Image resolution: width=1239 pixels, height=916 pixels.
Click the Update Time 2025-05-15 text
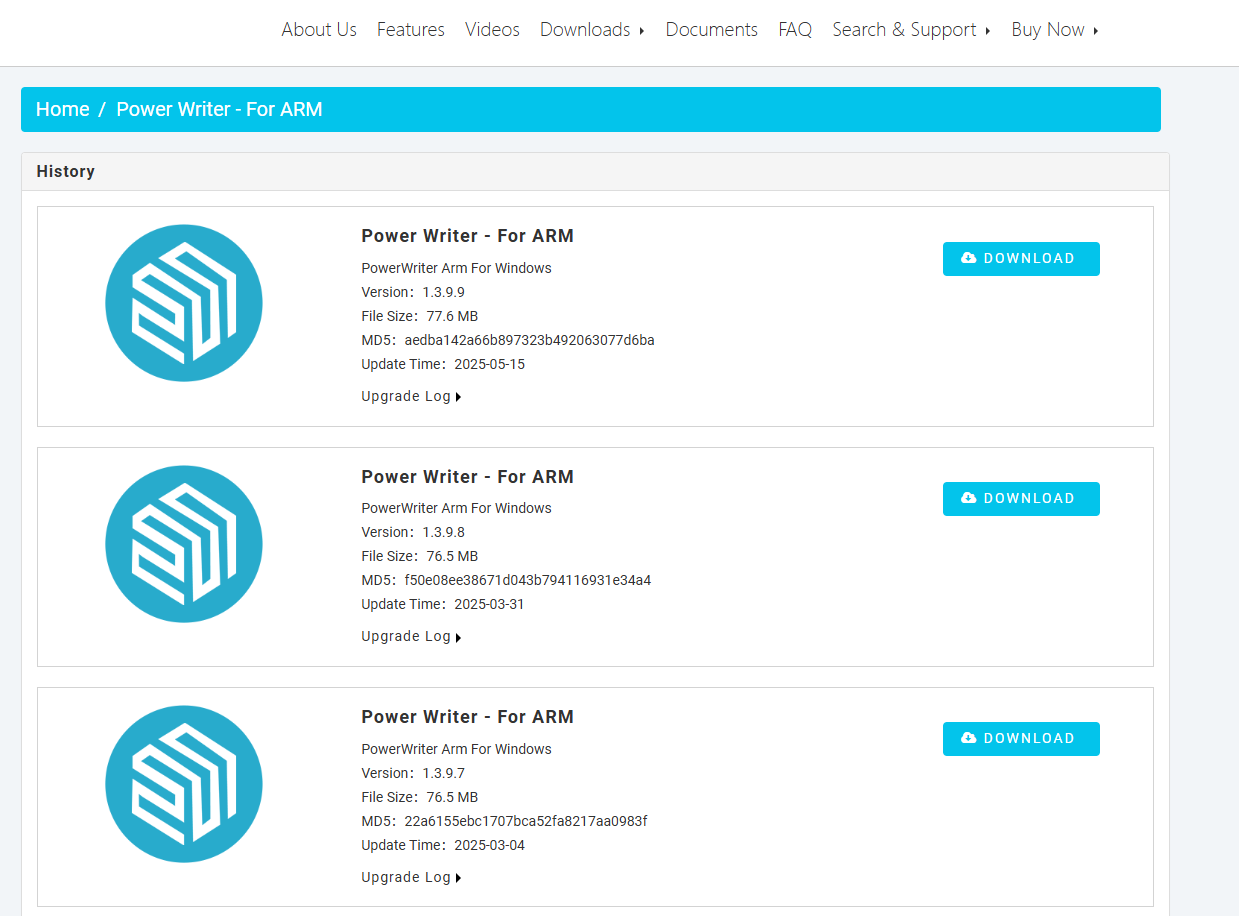pos(443,364)
